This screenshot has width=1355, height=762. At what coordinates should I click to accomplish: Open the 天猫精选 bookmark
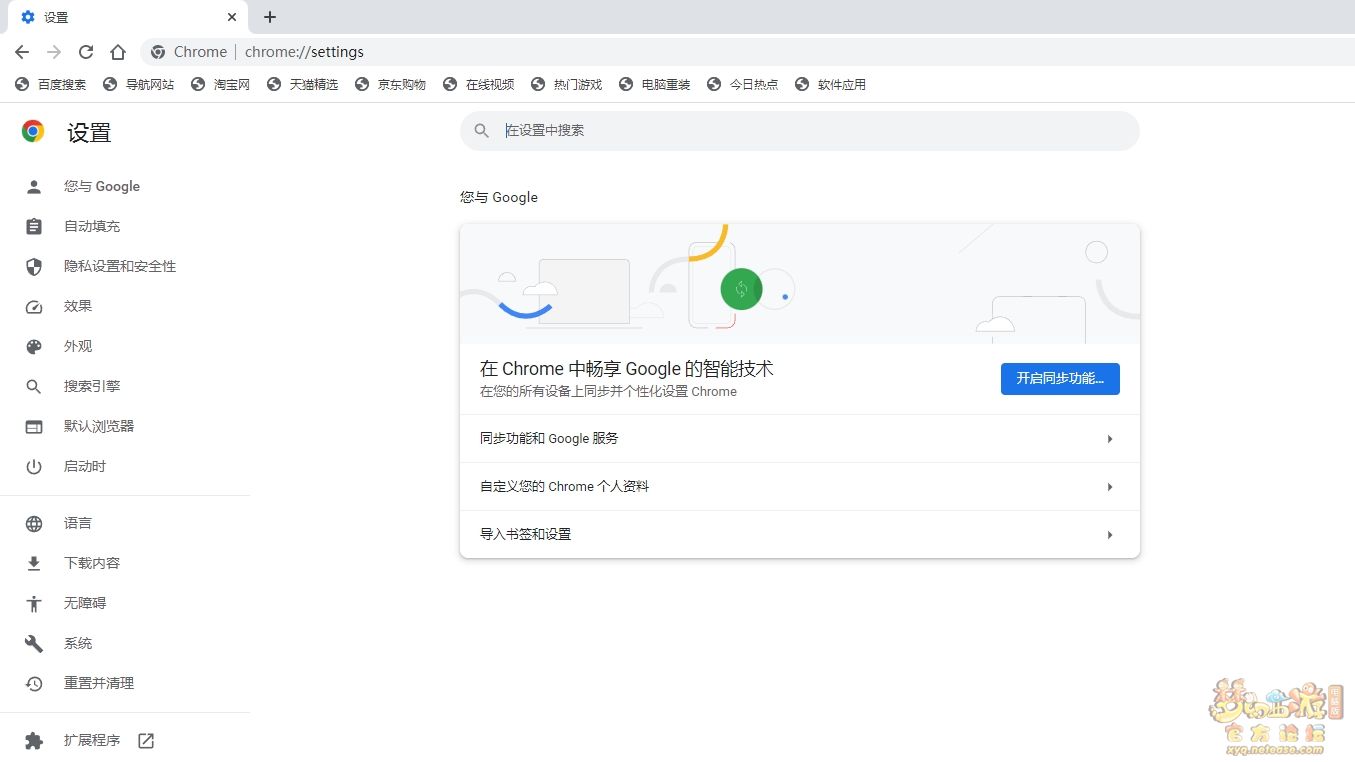coord(303,84)
